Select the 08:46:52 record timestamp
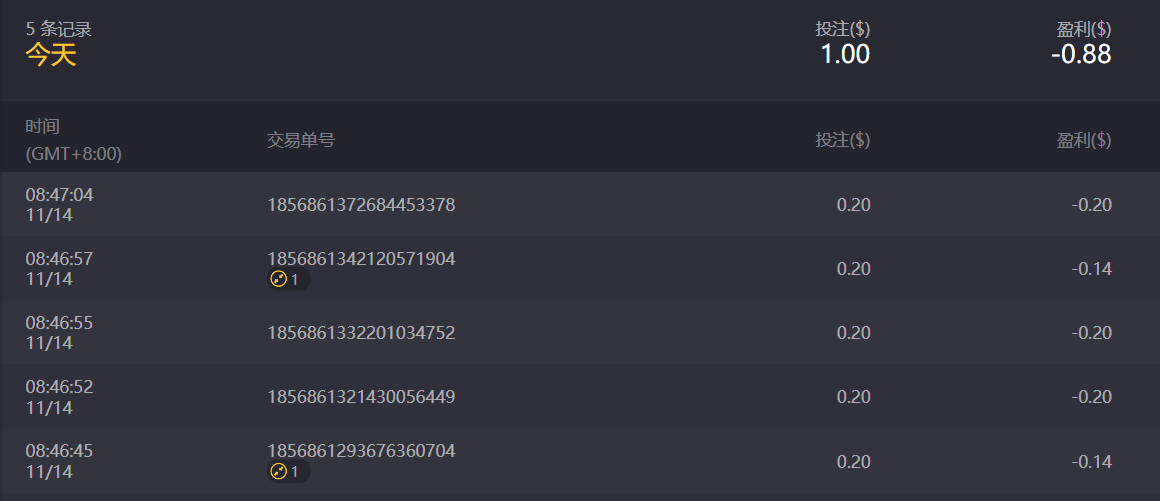Screen dimensions: 1160x501 [x=59, y=387]
